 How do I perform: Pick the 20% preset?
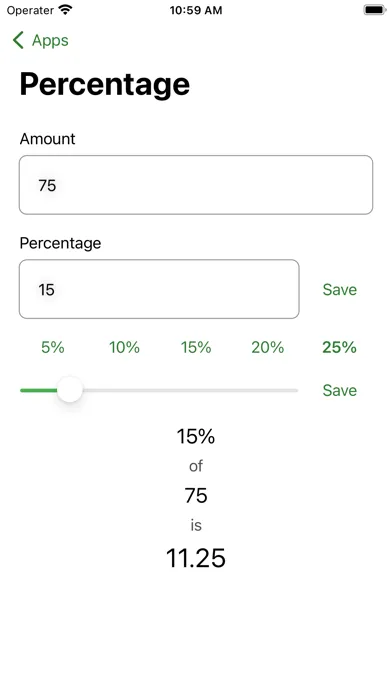(268, 347)
